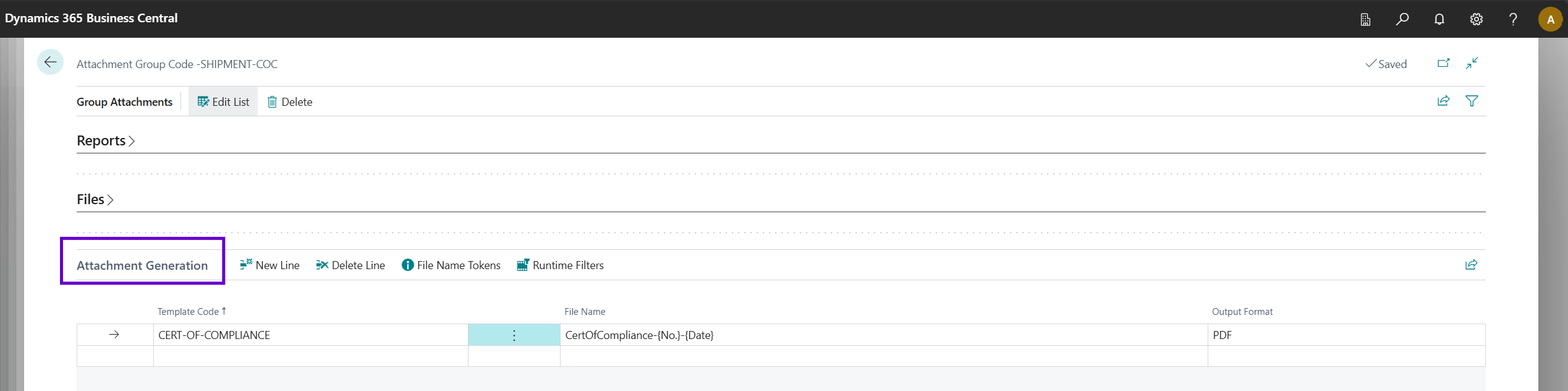Open the search magnifier icon

click(1402, 19)
